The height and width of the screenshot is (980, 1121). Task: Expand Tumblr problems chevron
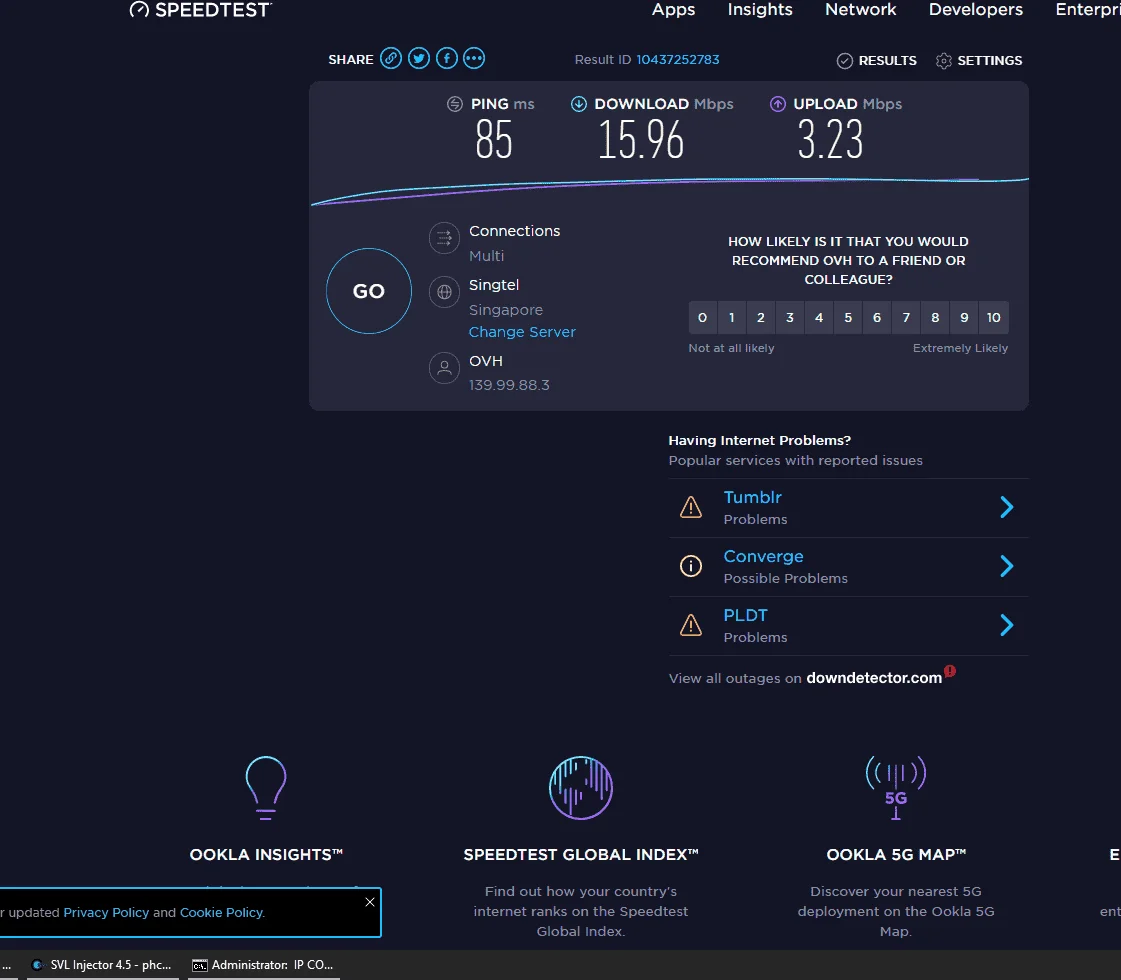tap(1007, 508)
